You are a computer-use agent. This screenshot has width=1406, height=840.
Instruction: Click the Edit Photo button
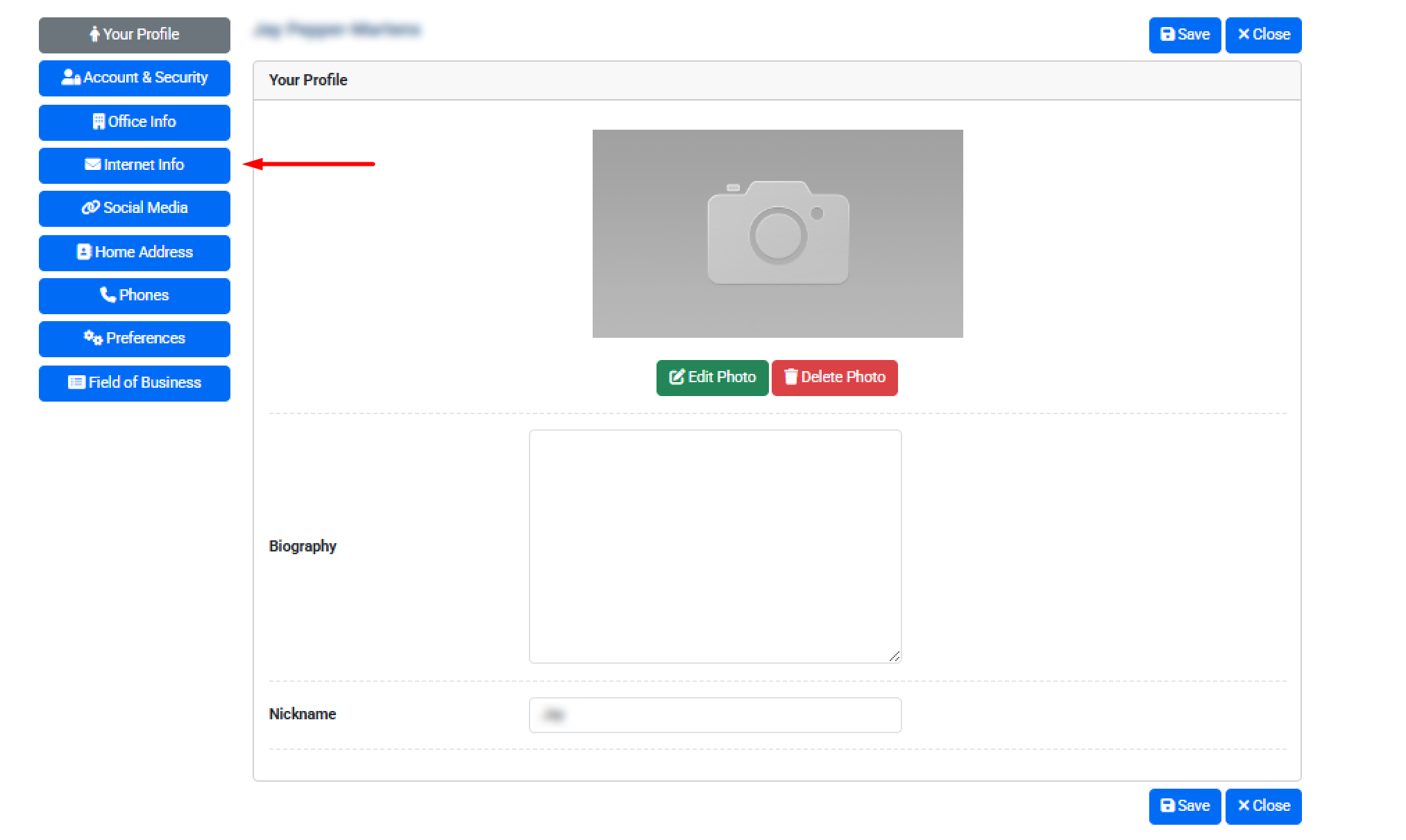pyautogui.click(x=712, y=377)
